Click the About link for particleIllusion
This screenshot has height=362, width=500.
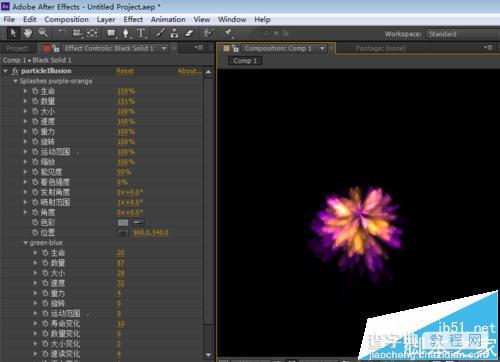pos(189,71)
